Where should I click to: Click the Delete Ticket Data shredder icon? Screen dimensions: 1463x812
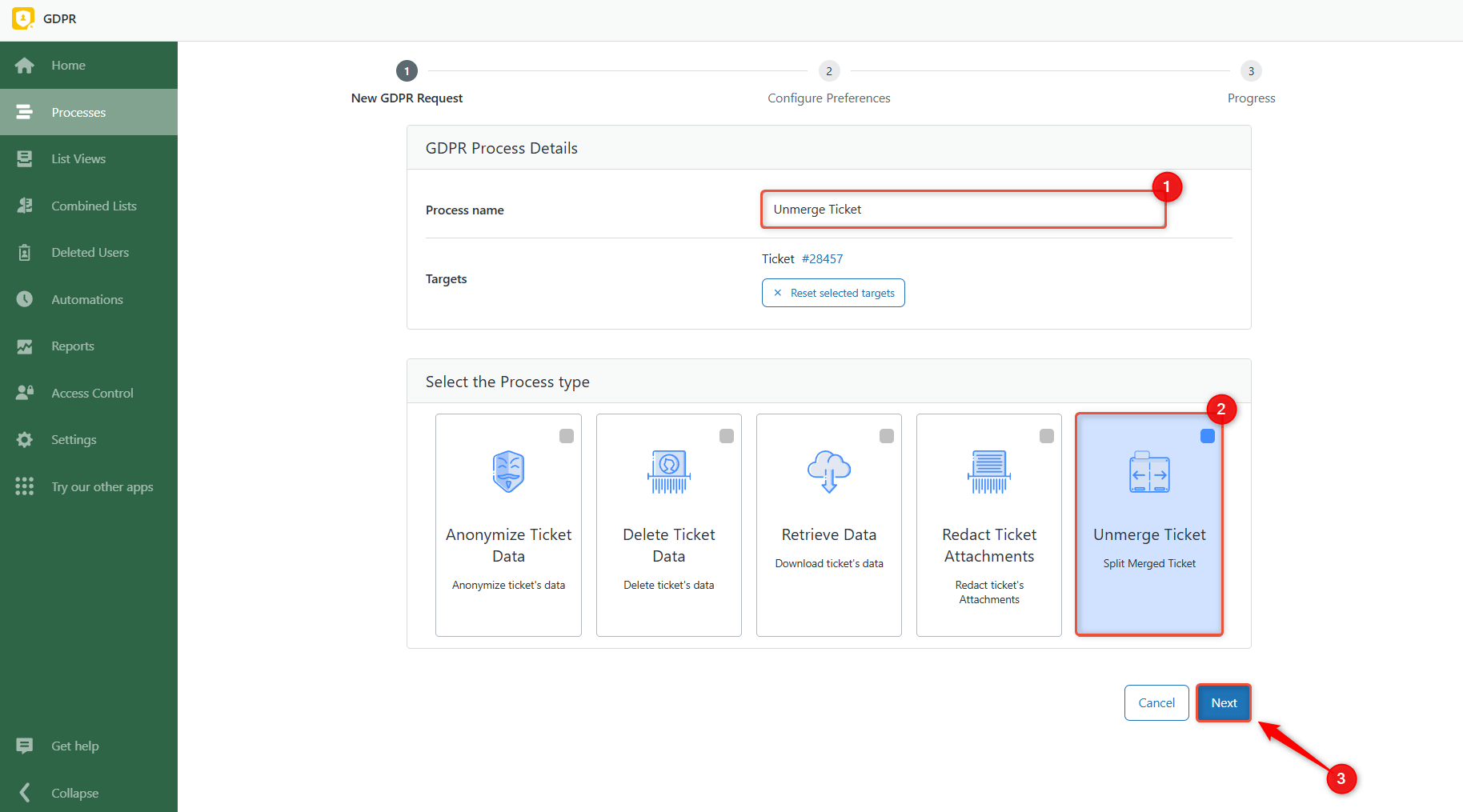tap(668, 471)
